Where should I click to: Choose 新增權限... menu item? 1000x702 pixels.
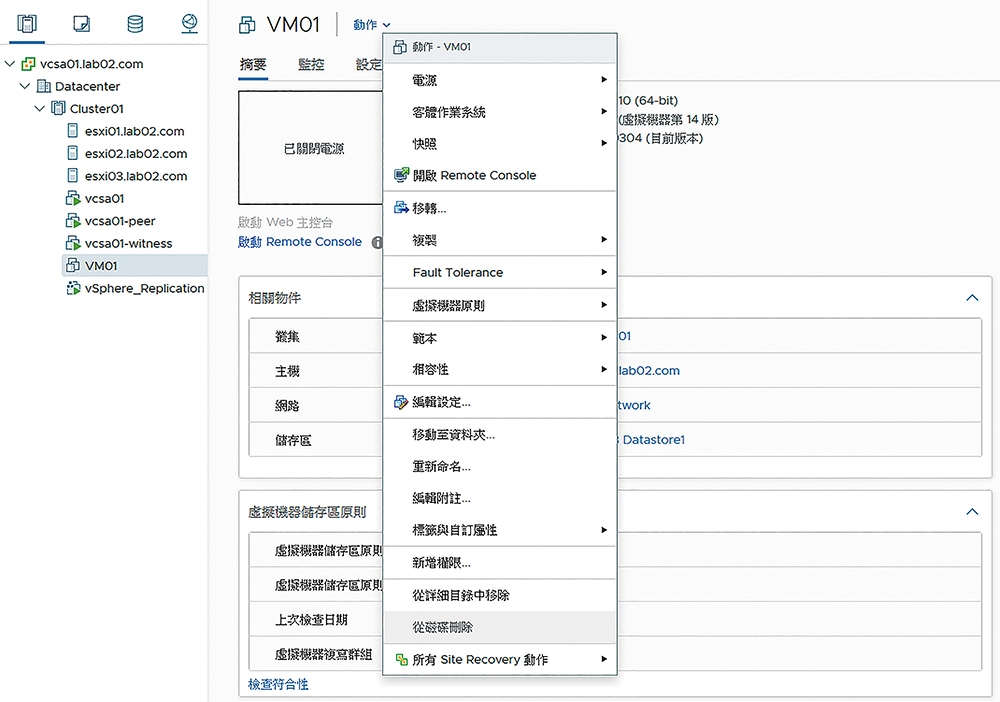499,562
